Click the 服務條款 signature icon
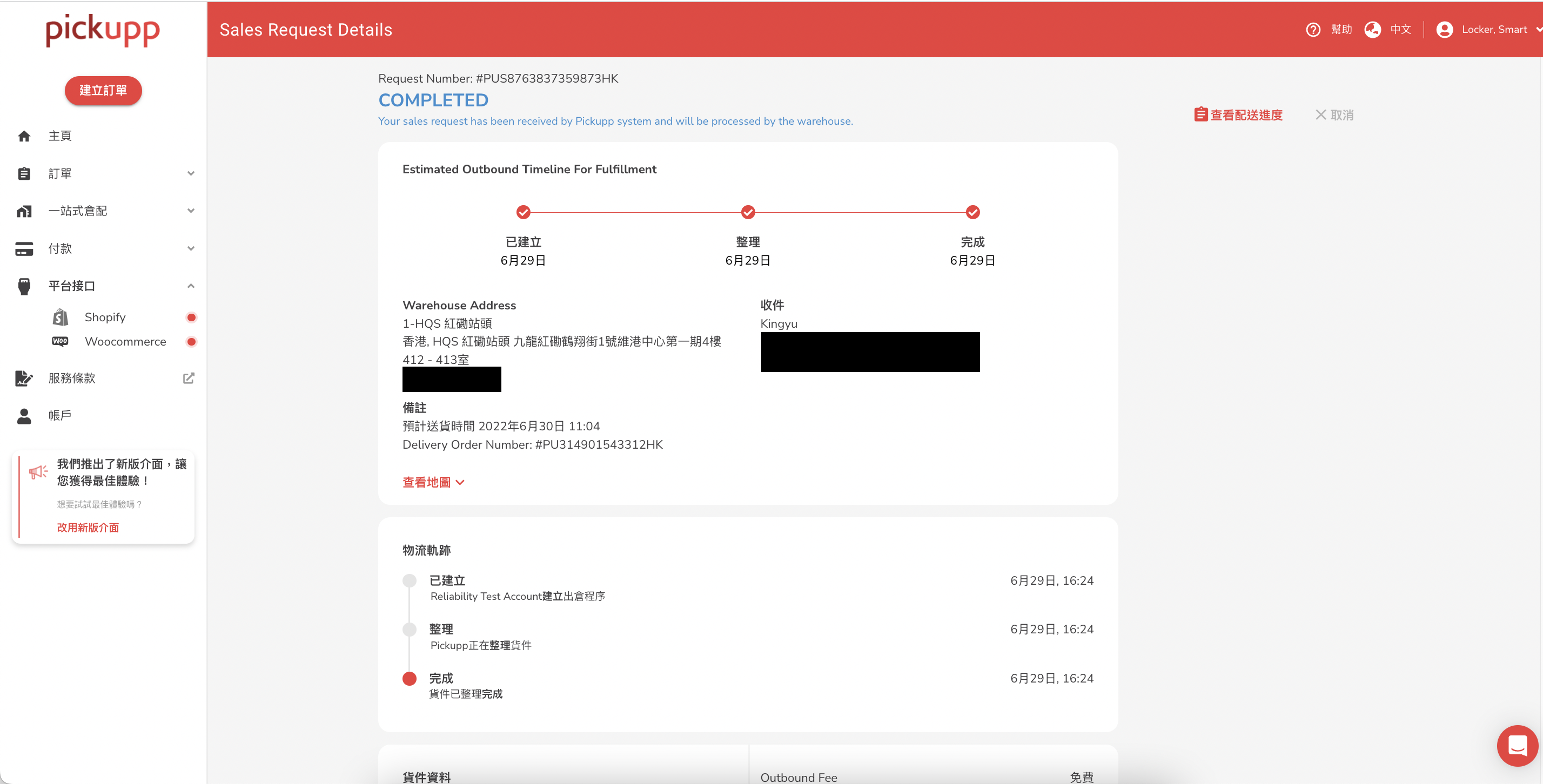Image resolution: width=1543 pixels, height=784 pixels. tap(24, 379)
